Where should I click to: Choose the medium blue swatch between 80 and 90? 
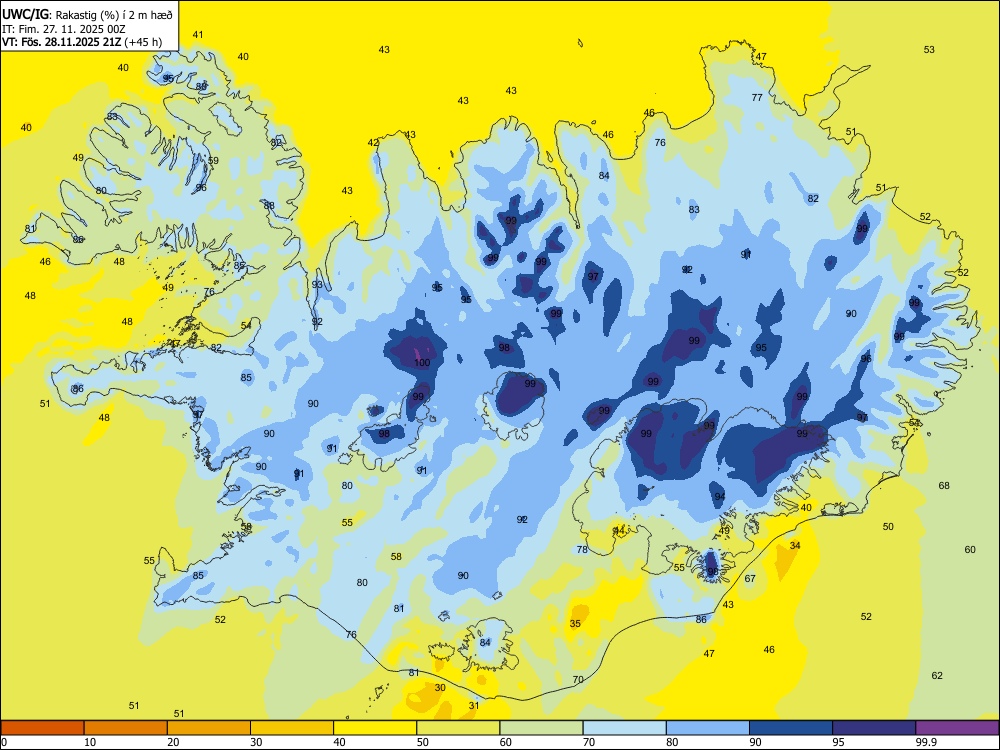[x=708, y=728]
